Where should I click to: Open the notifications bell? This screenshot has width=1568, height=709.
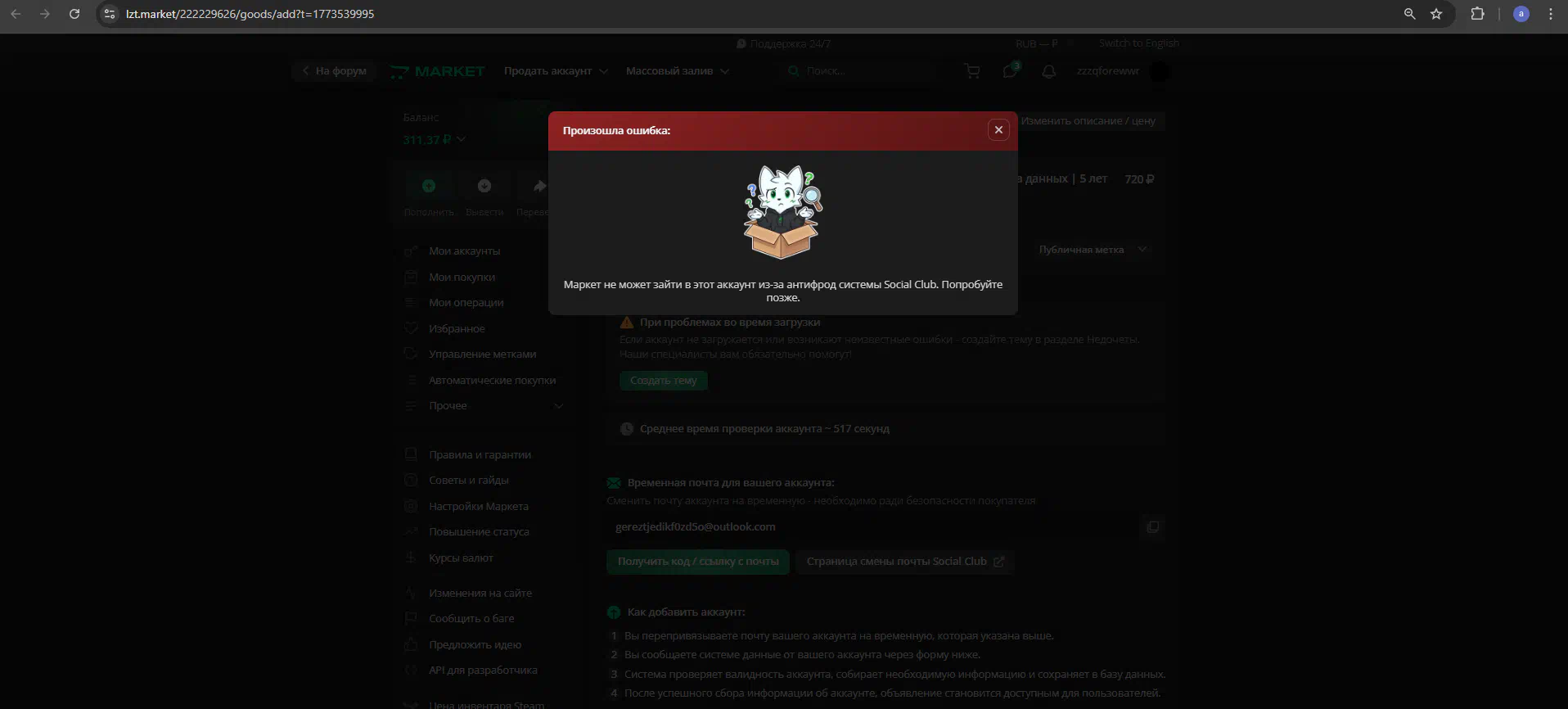point(1048,71)
